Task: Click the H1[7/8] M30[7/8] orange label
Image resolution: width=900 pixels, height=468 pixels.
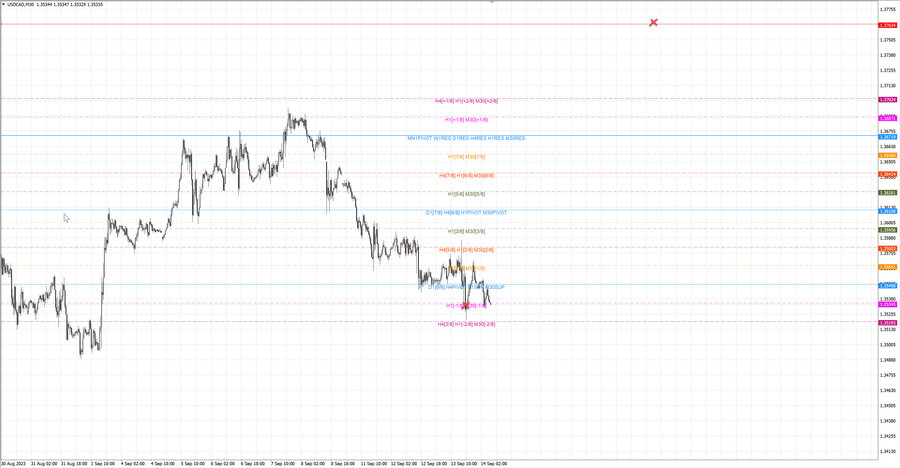Action: coord(466,157)
